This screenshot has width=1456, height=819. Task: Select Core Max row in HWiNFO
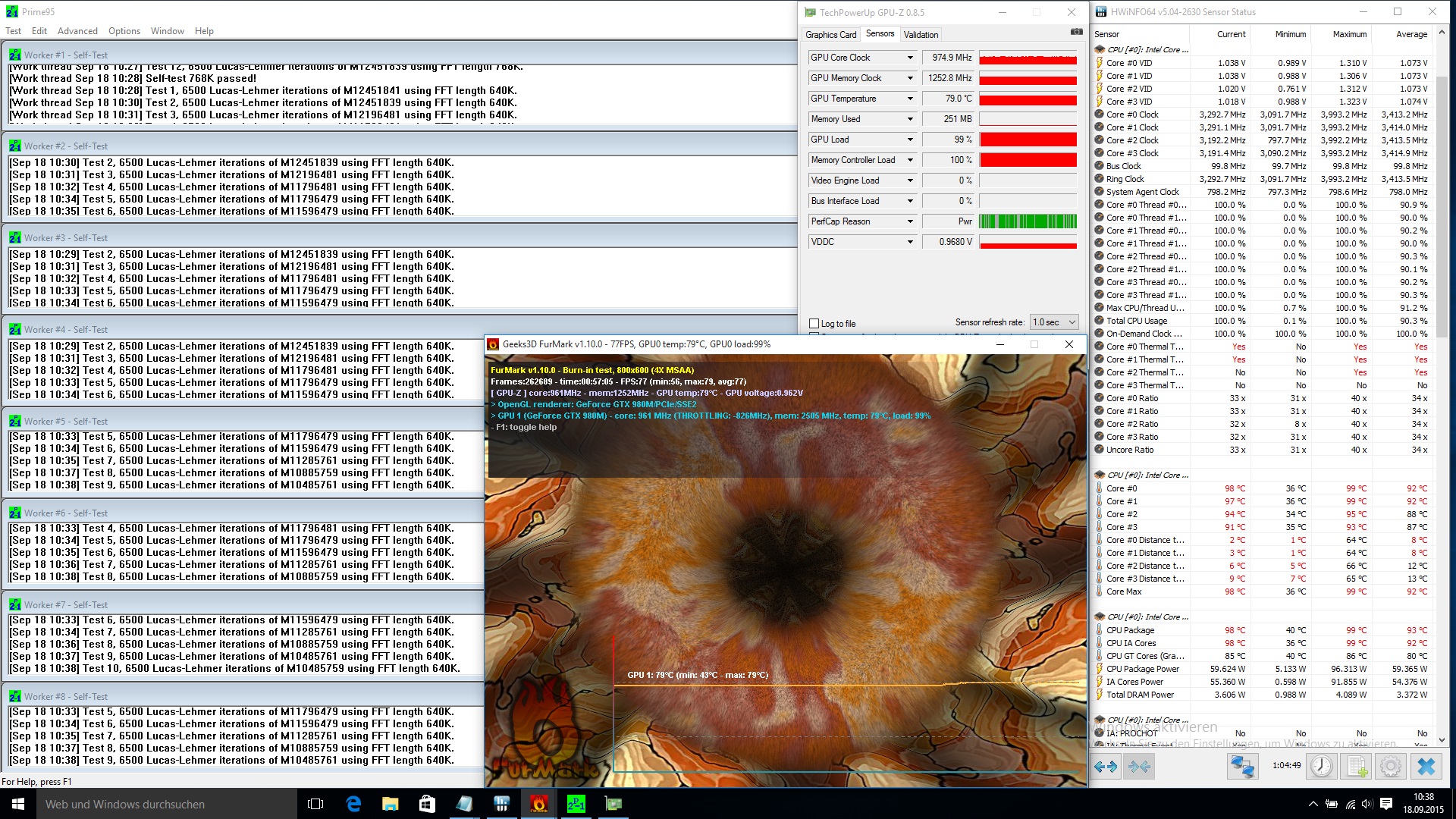click(1261, 591)
